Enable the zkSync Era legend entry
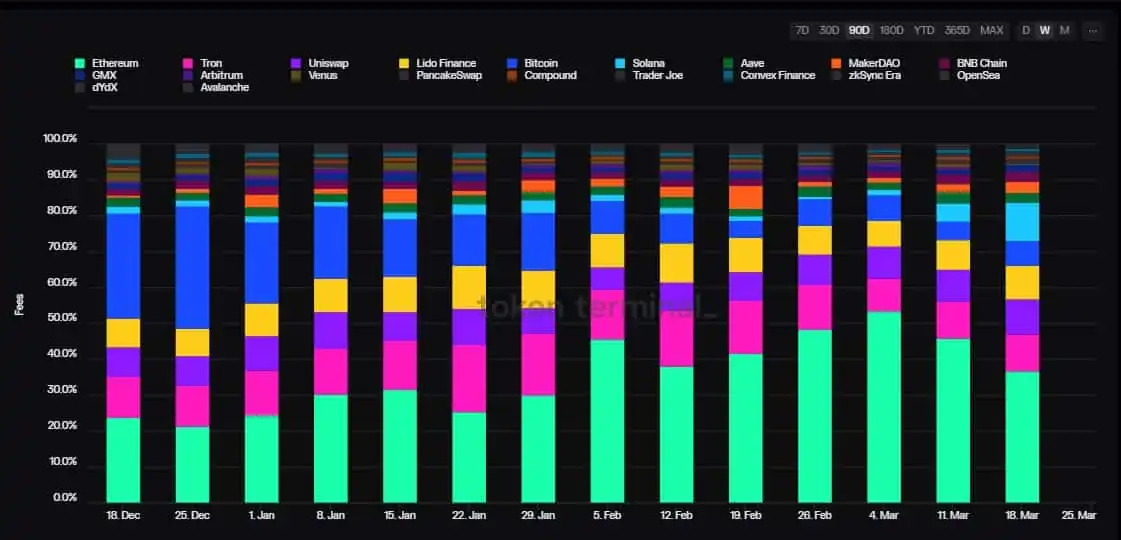The image size is (1121, 540). [866, 75]
